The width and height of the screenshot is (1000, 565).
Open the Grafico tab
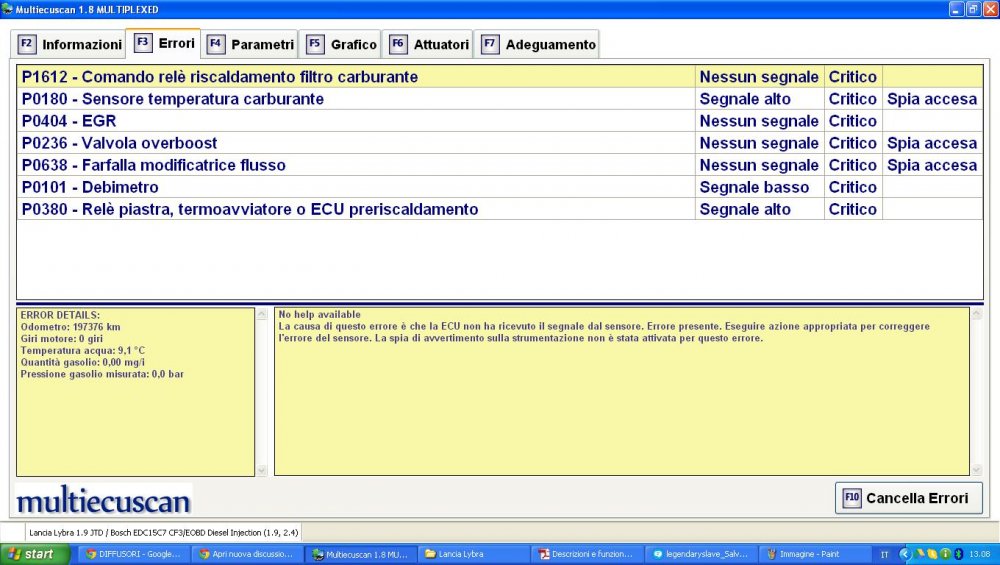coord(342,45)
